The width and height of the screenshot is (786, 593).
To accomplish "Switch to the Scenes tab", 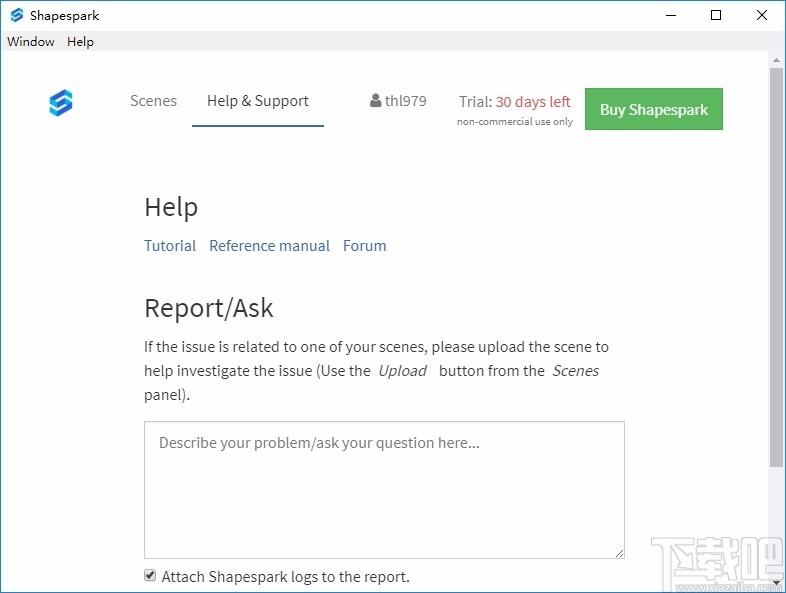I will (153, 101).
